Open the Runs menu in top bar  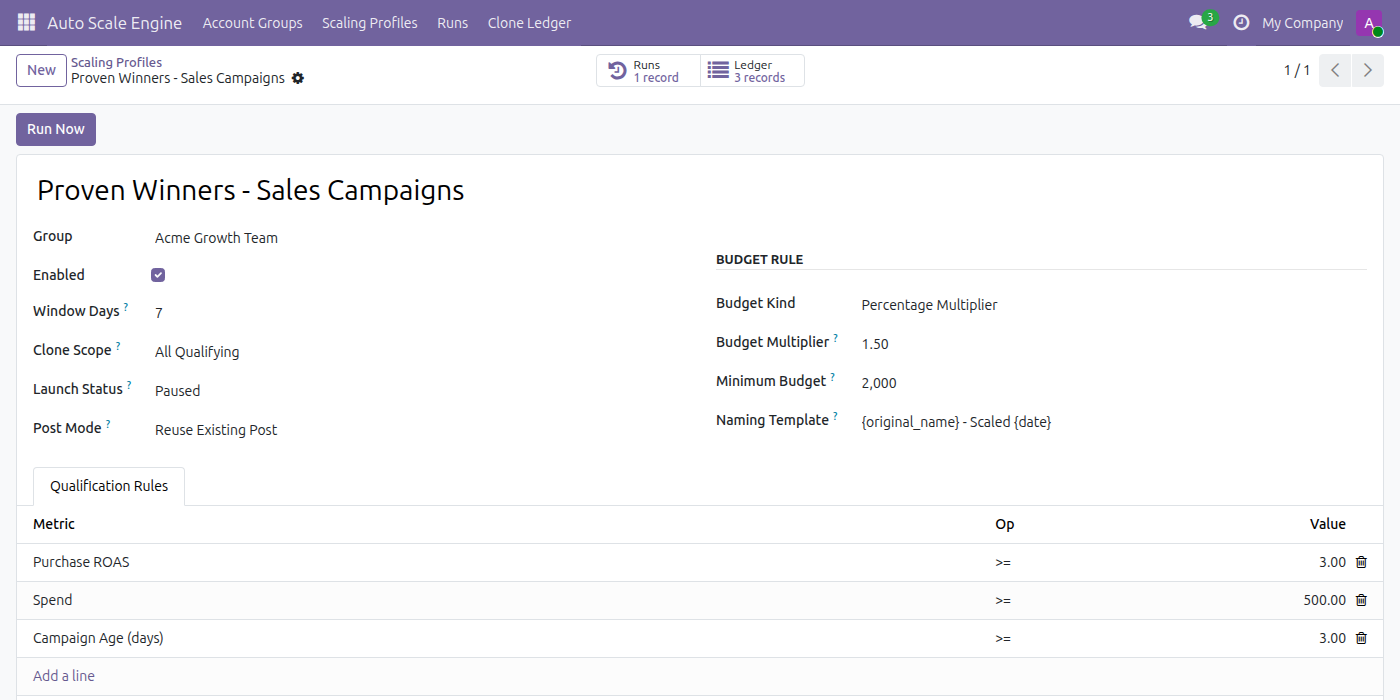(x=452, y=22)
